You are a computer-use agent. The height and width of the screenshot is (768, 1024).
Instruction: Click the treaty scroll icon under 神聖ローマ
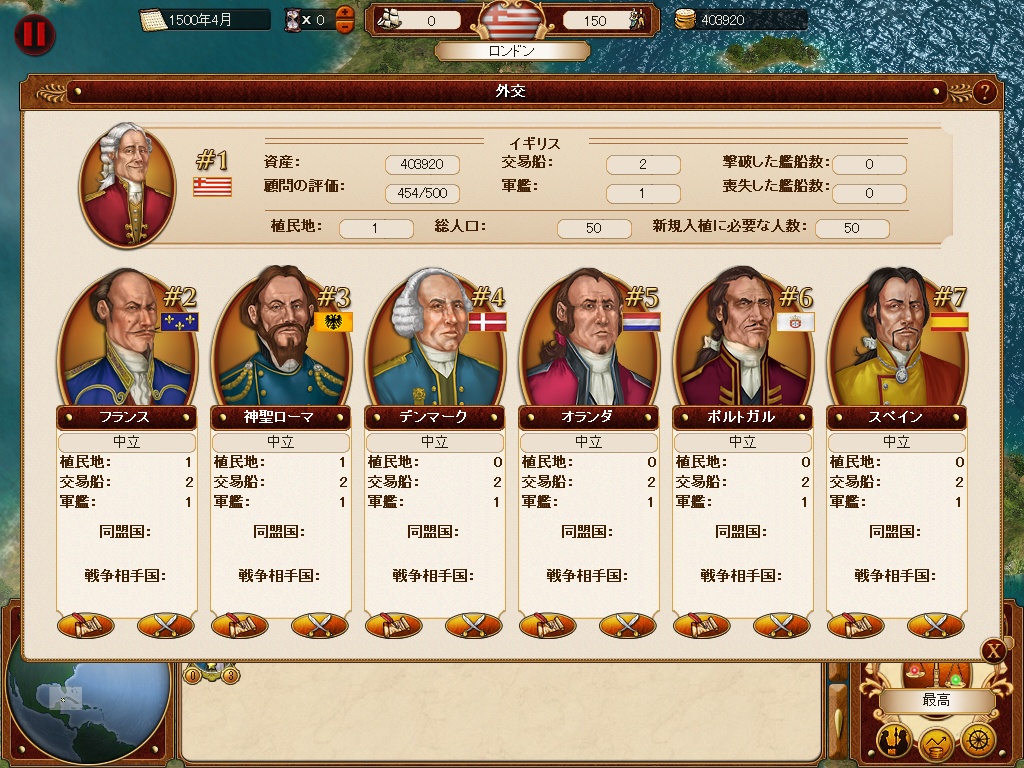pos(240,625)
